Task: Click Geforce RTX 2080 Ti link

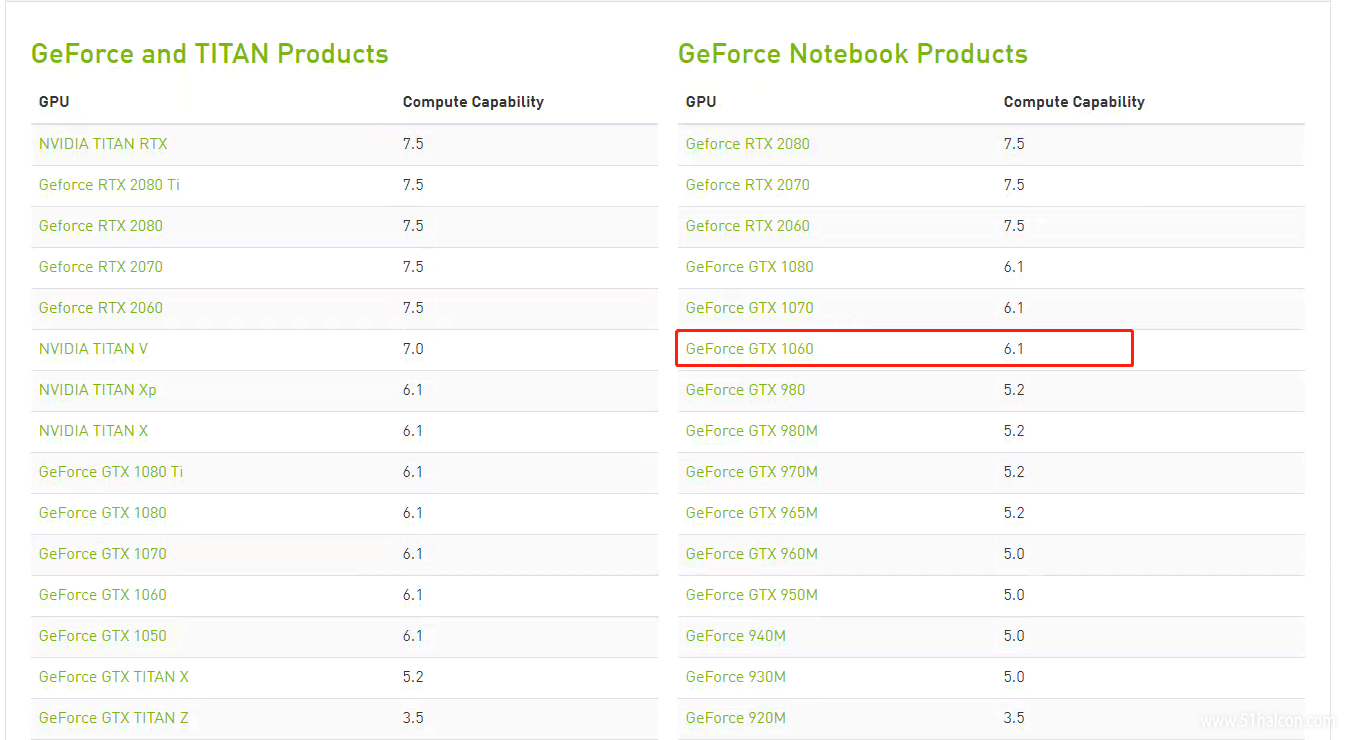Action: tap(110, 185)
